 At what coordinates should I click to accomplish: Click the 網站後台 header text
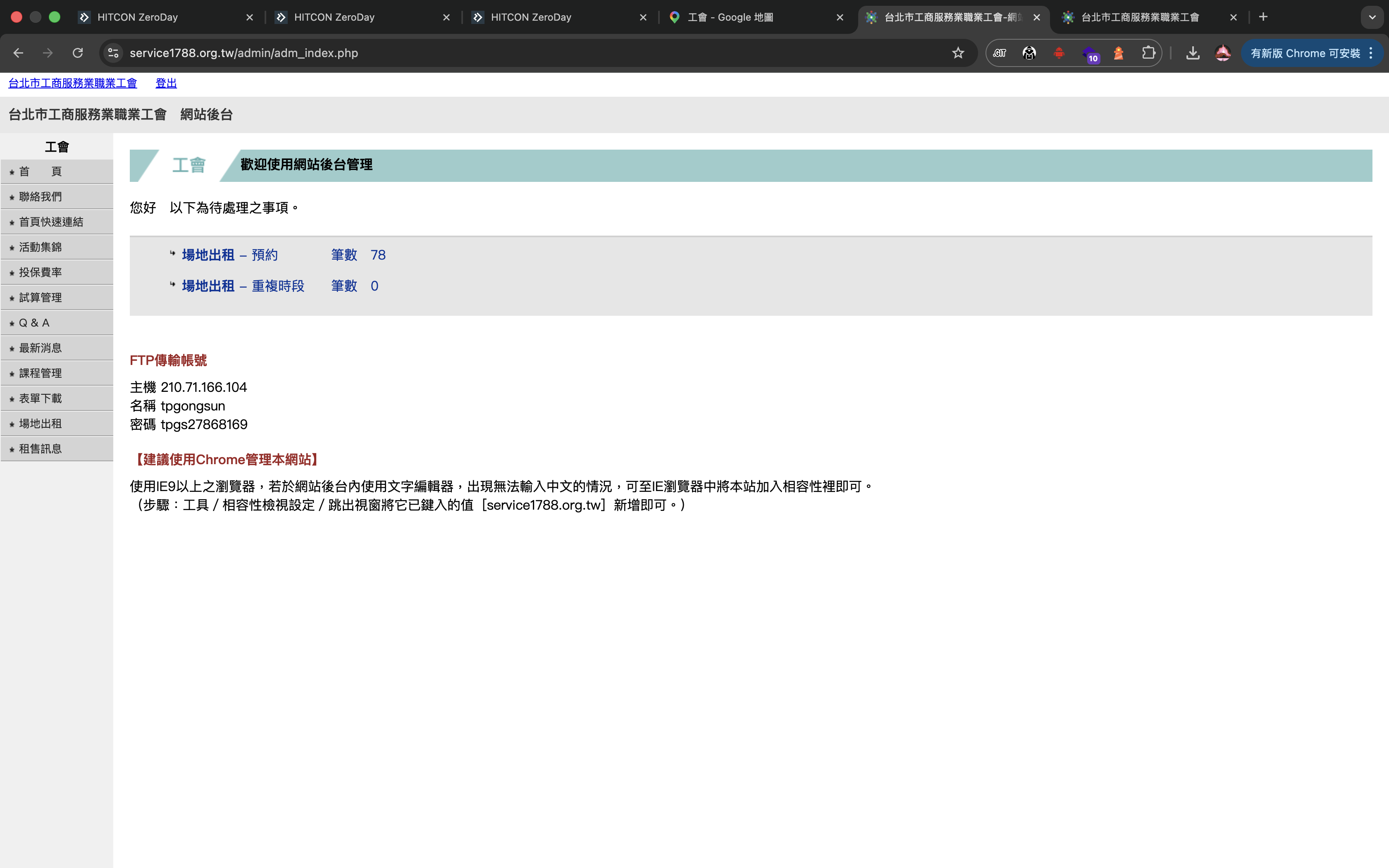click(207, 115)
